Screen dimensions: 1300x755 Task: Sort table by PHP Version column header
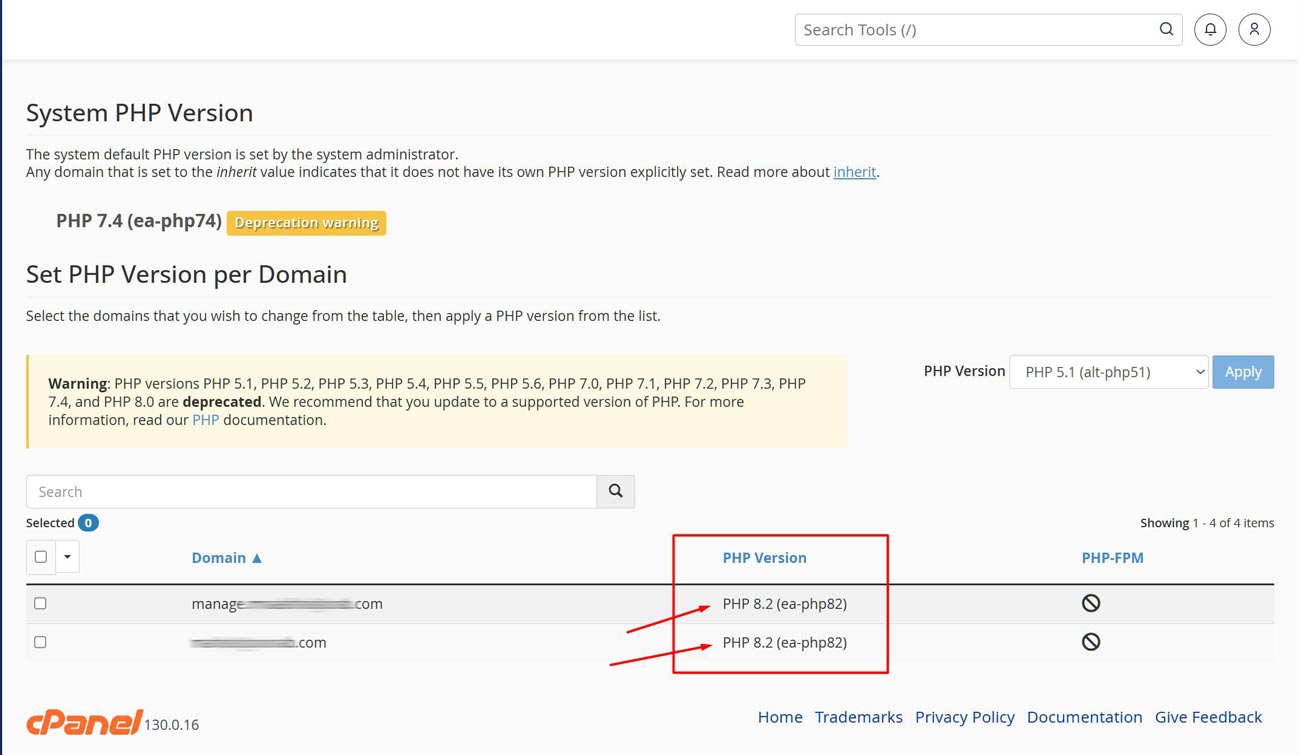coord(764,558)
